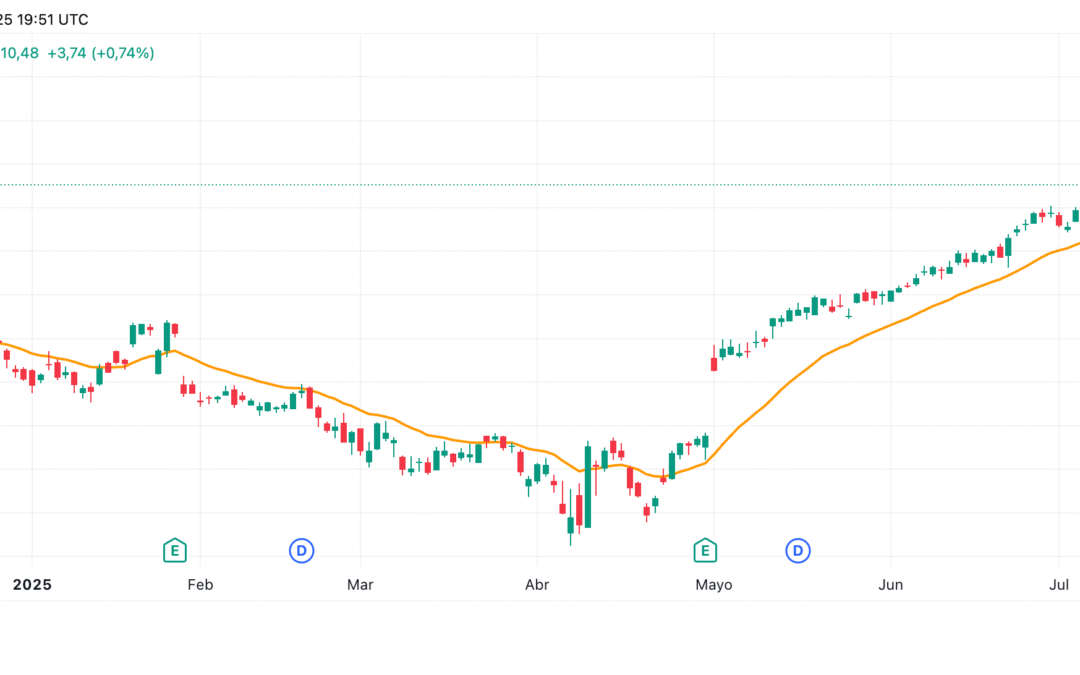Select the second green E badge on the timeline
Screen dimensions: 1080x675
[x=703, y=550]
